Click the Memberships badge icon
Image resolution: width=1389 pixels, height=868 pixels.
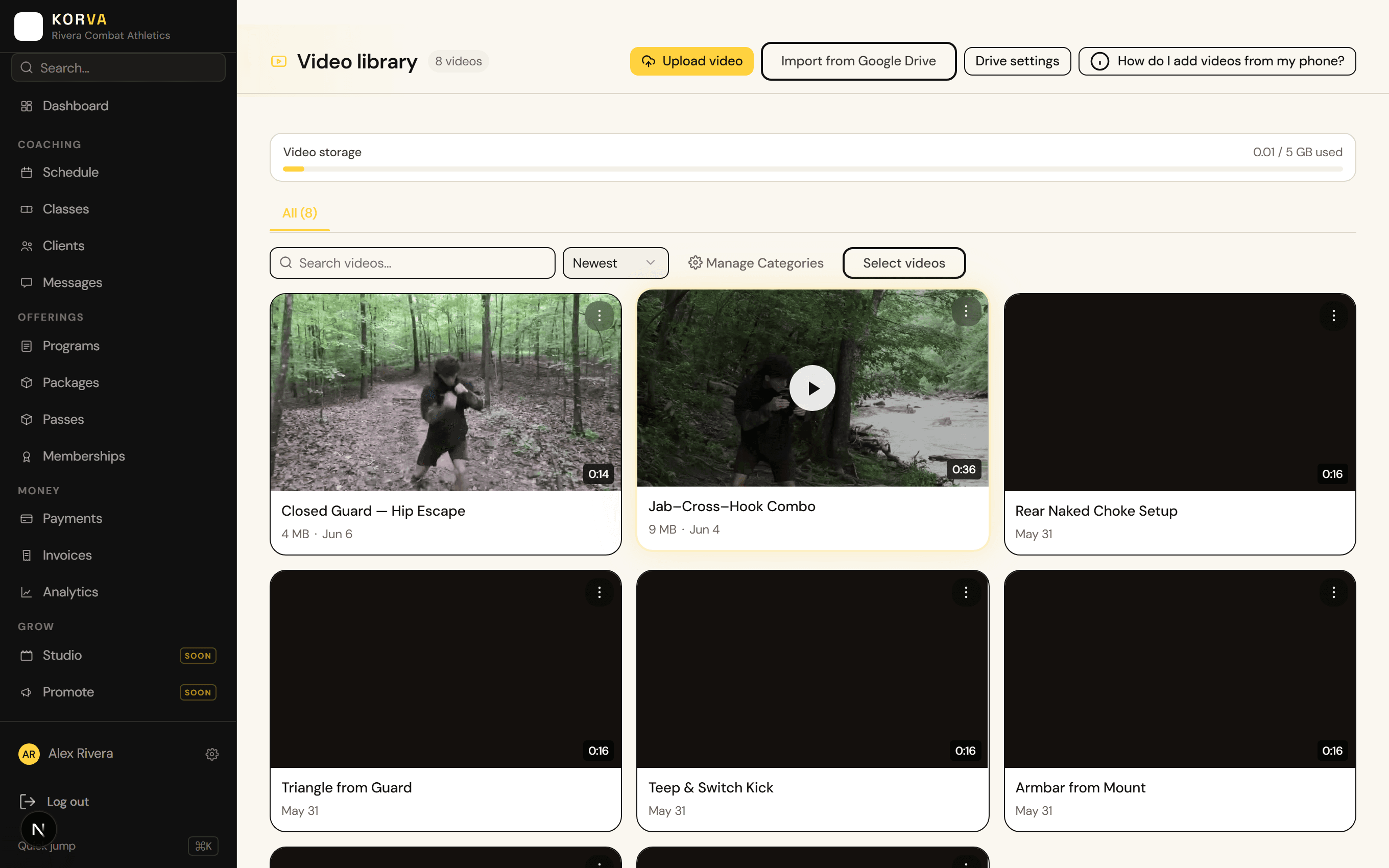tap(27, 456)
